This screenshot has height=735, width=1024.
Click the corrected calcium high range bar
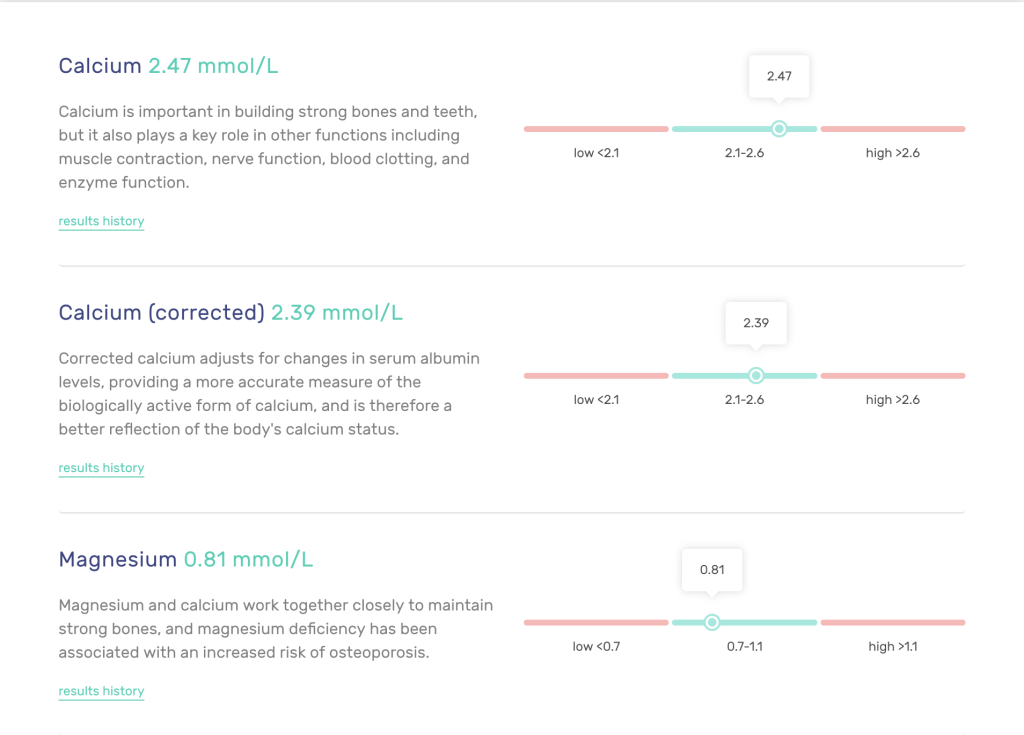tap(893, 376)
